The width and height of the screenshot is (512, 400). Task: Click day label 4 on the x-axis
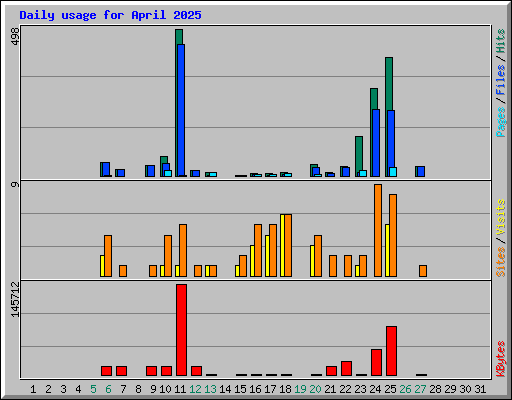(x=78, y=389)
